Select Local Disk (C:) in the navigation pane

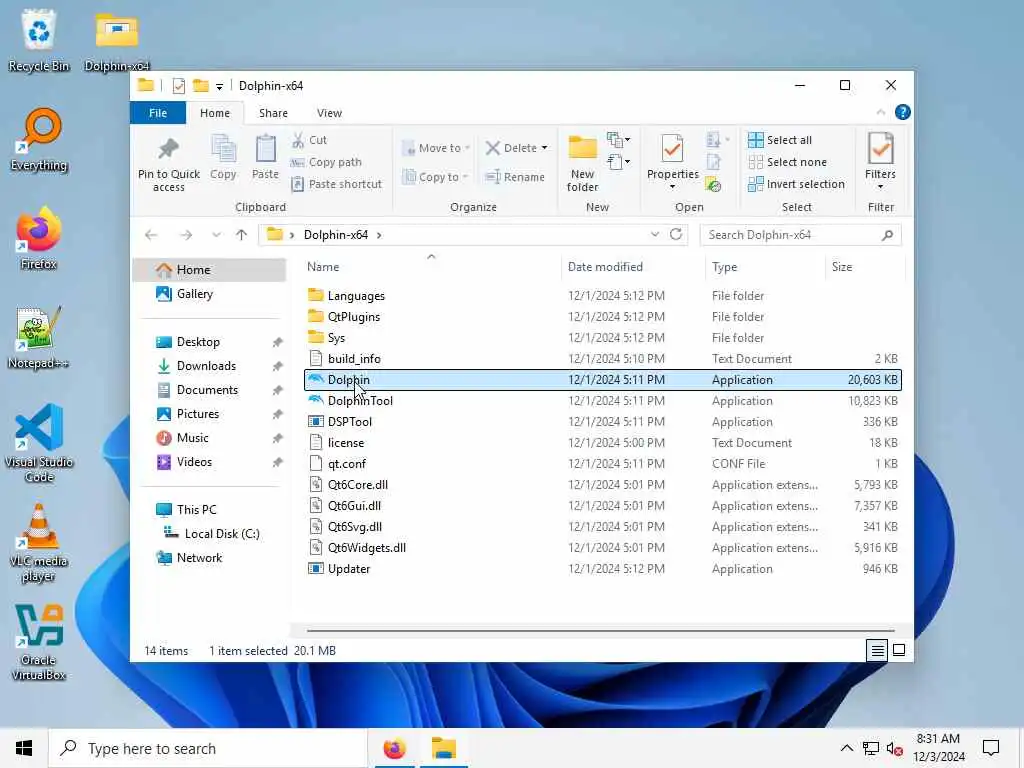(x=222, y=534)
